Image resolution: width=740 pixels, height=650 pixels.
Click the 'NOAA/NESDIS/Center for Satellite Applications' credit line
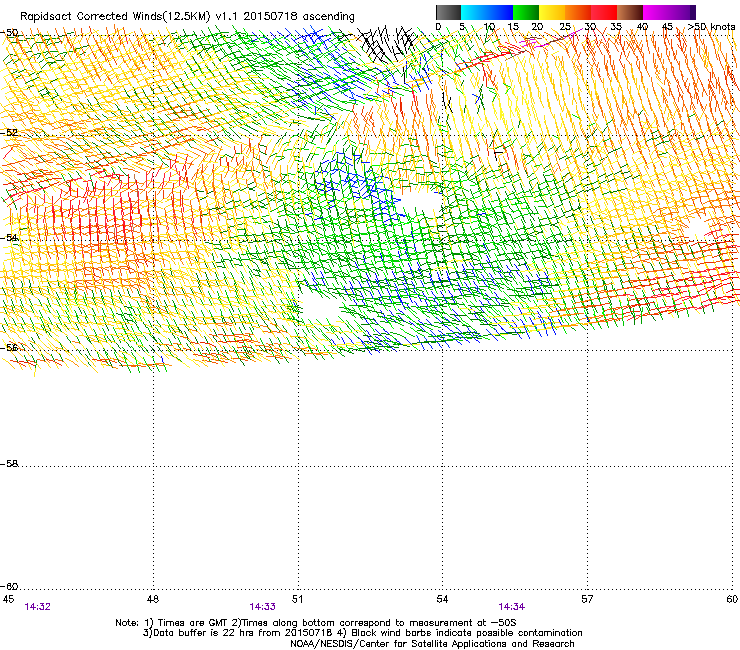pos(432,644)
